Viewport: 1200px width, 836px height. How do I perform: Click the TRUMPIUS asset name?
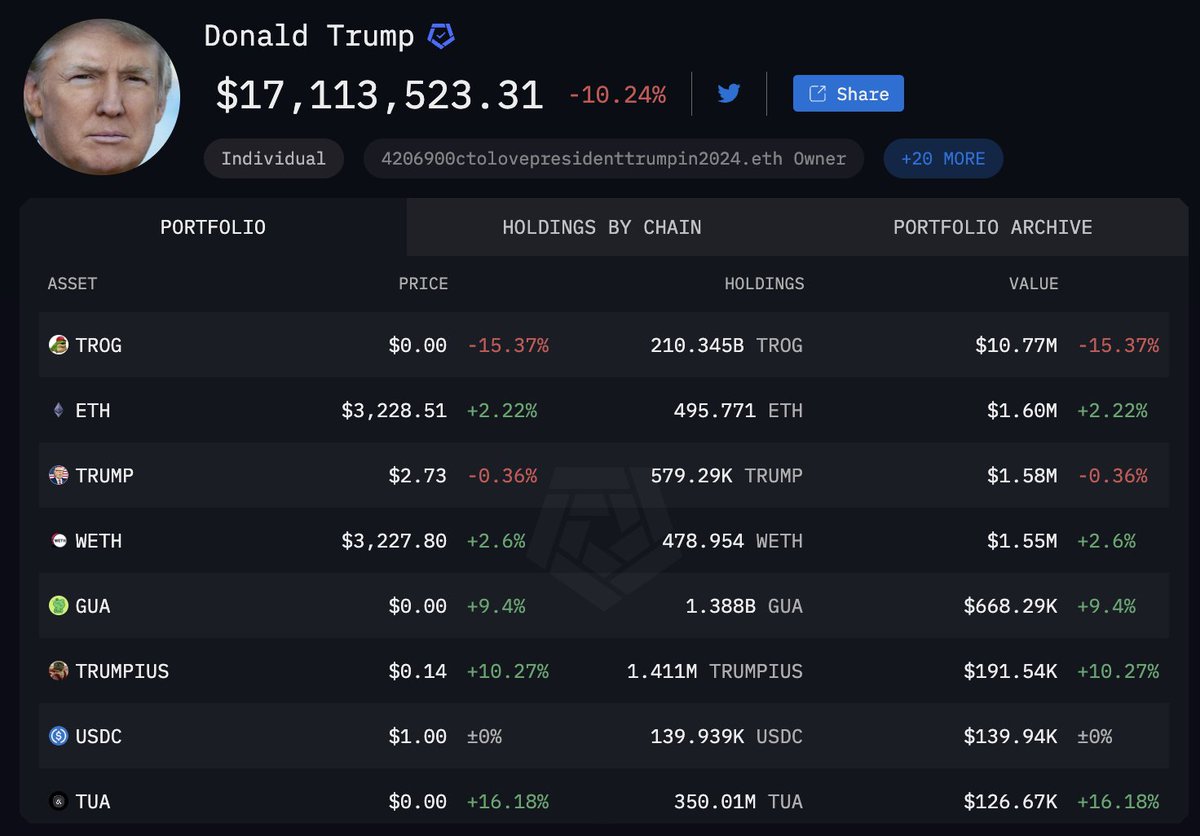click(x=123, y=671)
